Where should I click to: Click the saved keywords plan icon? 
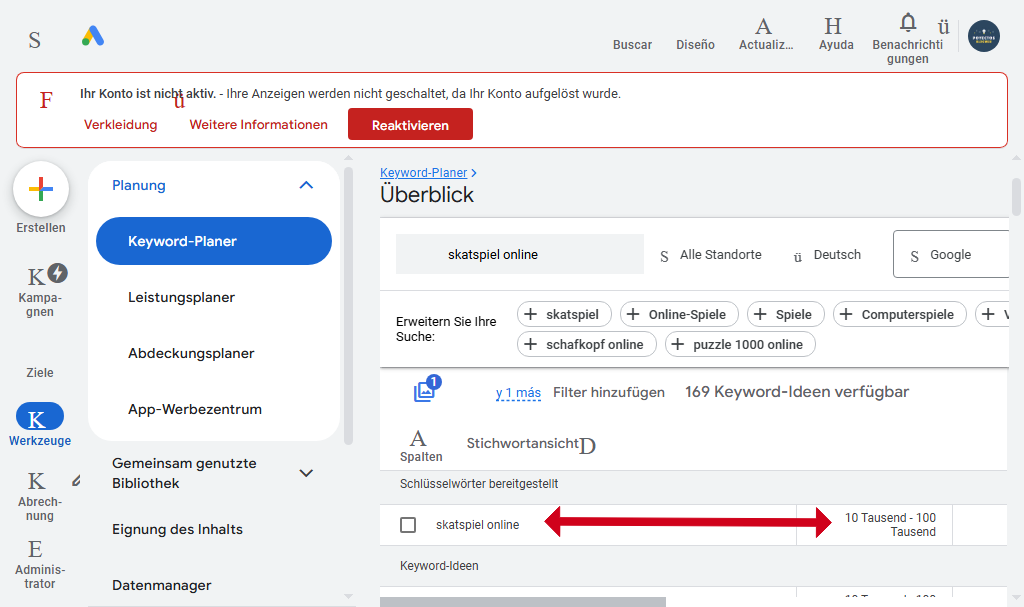[x=424, y=390]
